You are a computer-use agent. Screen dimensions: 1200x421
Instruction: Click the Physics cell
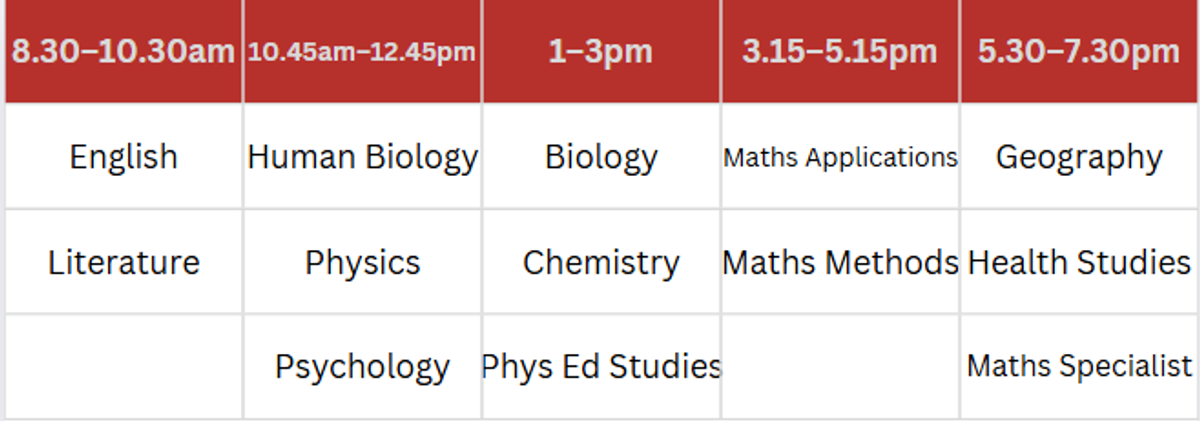click(x=362, y=262)
